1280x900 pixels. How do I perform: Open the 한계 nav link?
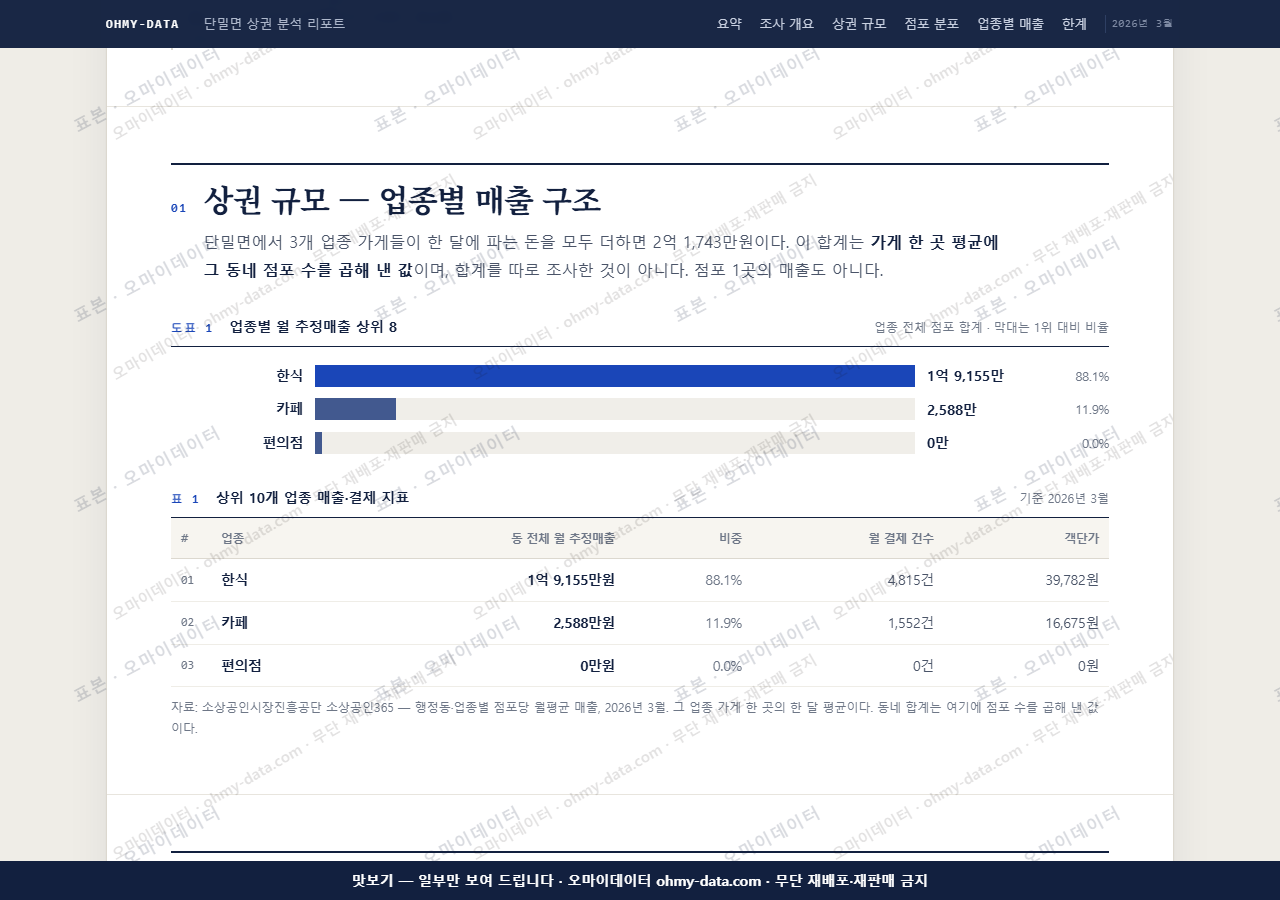click(x=1074, y=24)
